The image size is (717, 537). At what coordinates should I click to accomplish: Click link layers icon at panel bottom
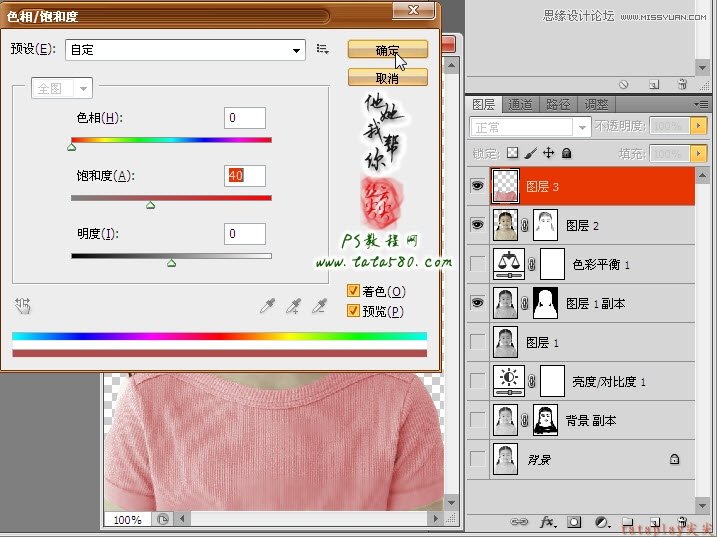click(519, 522)
